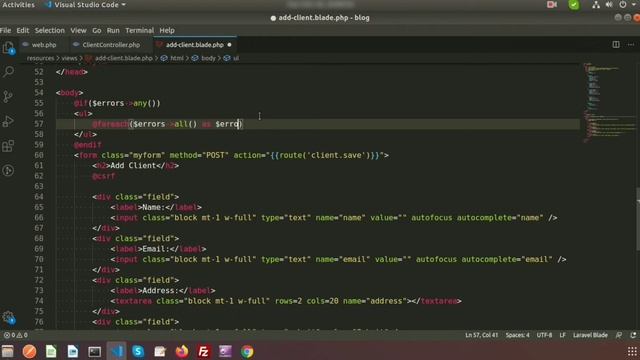Open LibreOffice Writer from the dock
The height and width of the screenshot is (360, 640).
coord(73,351)
